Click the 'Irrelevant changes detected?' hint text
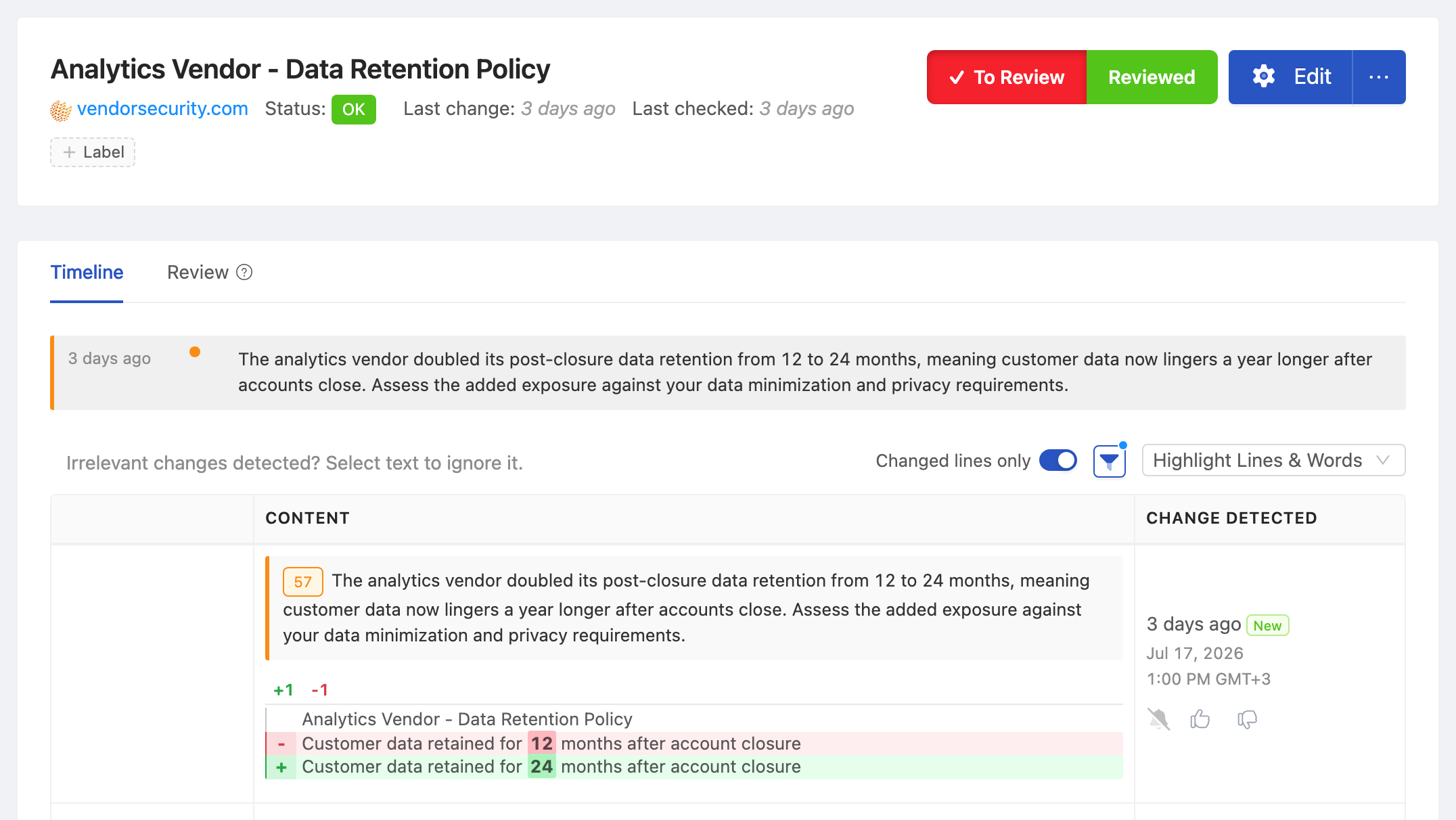 [x=294, y=463]
